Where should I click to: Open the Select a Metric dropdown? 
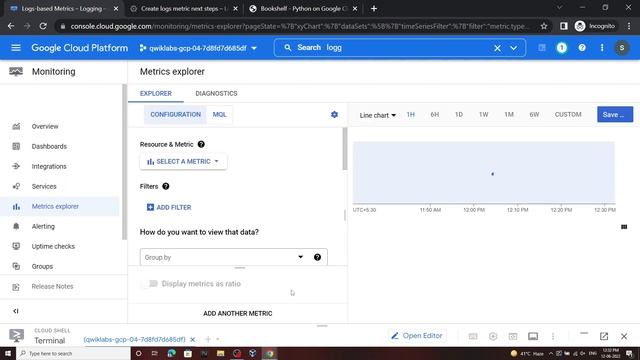[183, 162]
